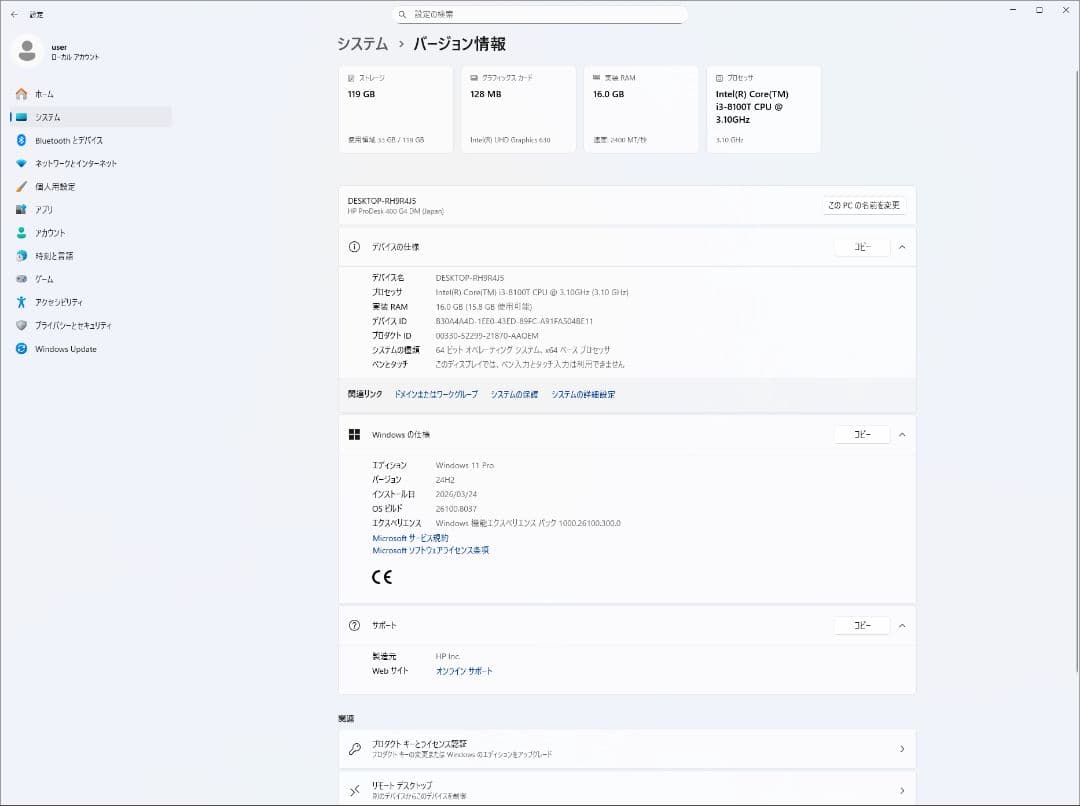This screenshot has width=1080, height=806.
Task: Click この PC の名前を変更 button
Action: point(864,205)
